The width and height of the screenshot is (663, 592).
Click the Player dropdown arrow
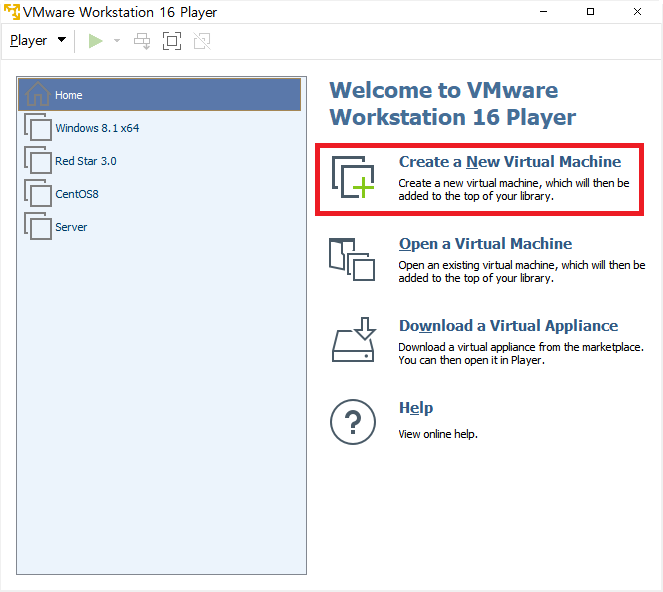(62, 40)
